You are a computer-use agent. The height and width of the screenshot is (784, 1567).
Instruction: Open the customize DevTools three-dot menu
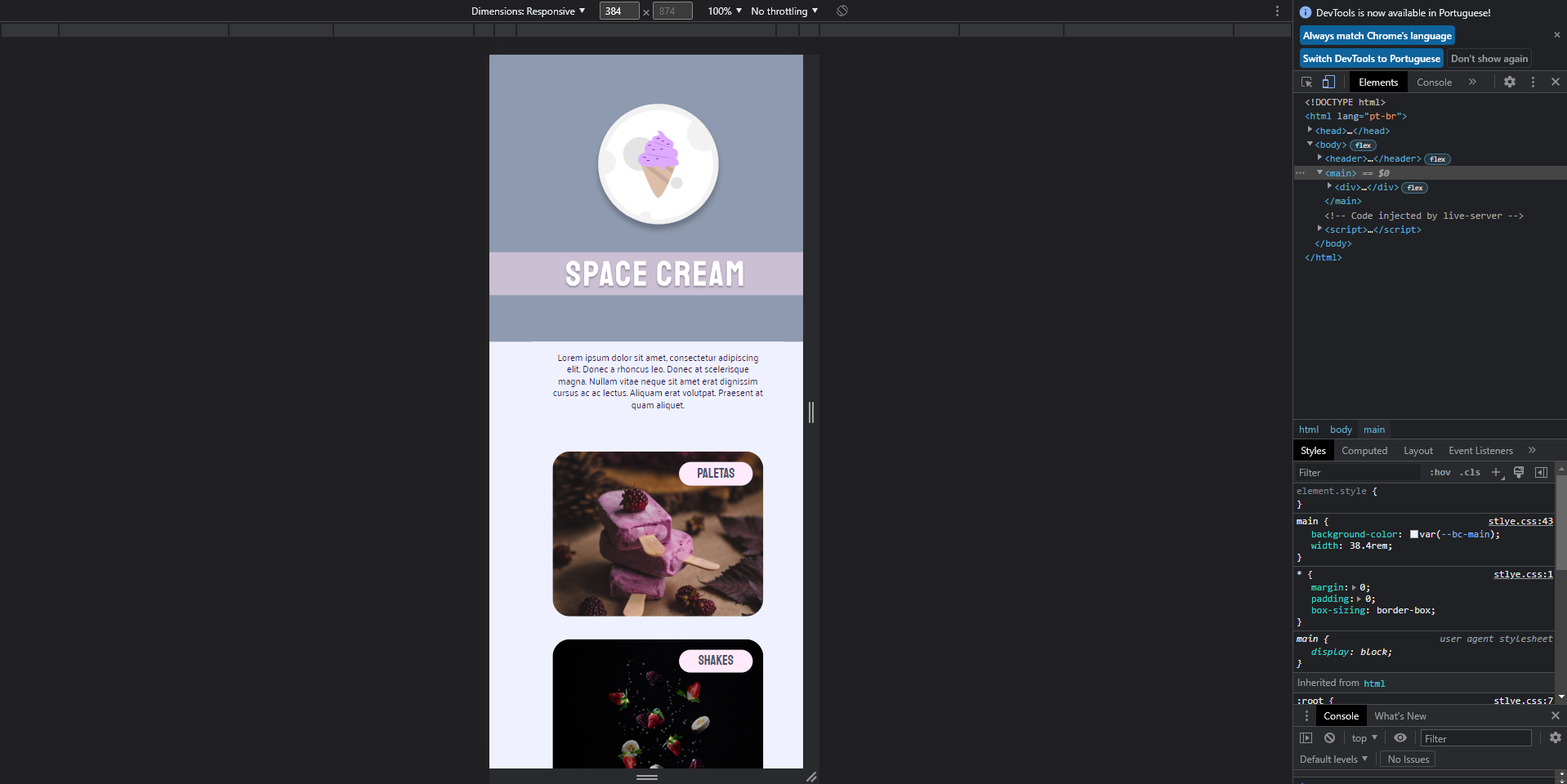click(1533, 82)
